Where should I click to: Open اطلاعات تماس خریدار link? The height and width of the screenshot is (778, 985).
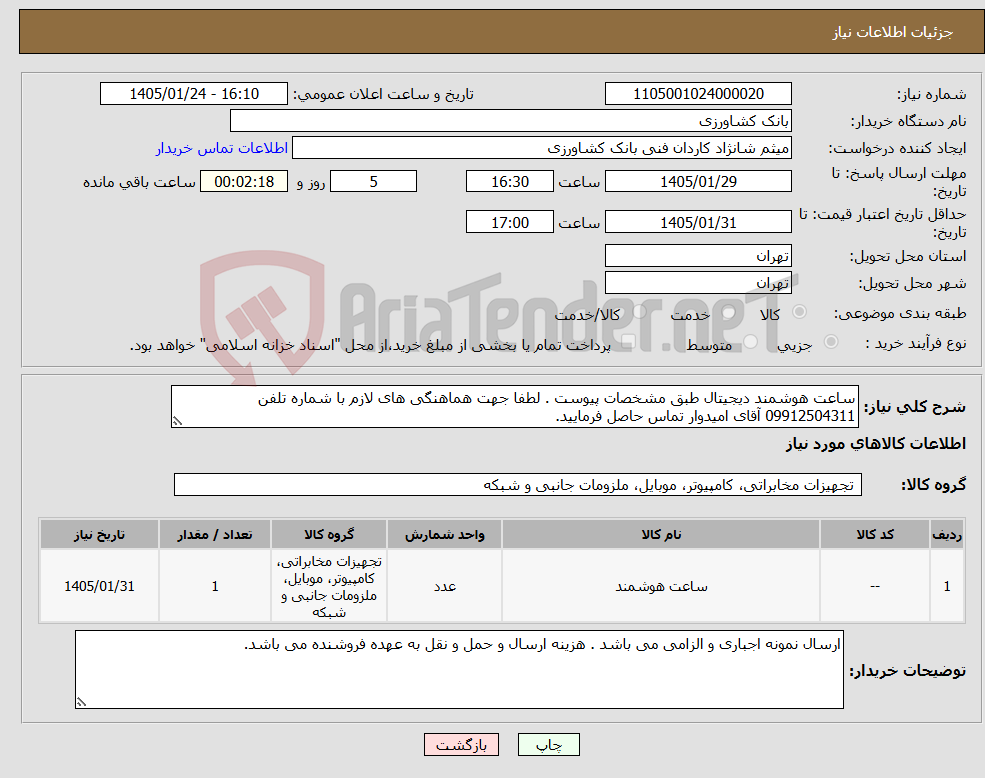(222, 148)
